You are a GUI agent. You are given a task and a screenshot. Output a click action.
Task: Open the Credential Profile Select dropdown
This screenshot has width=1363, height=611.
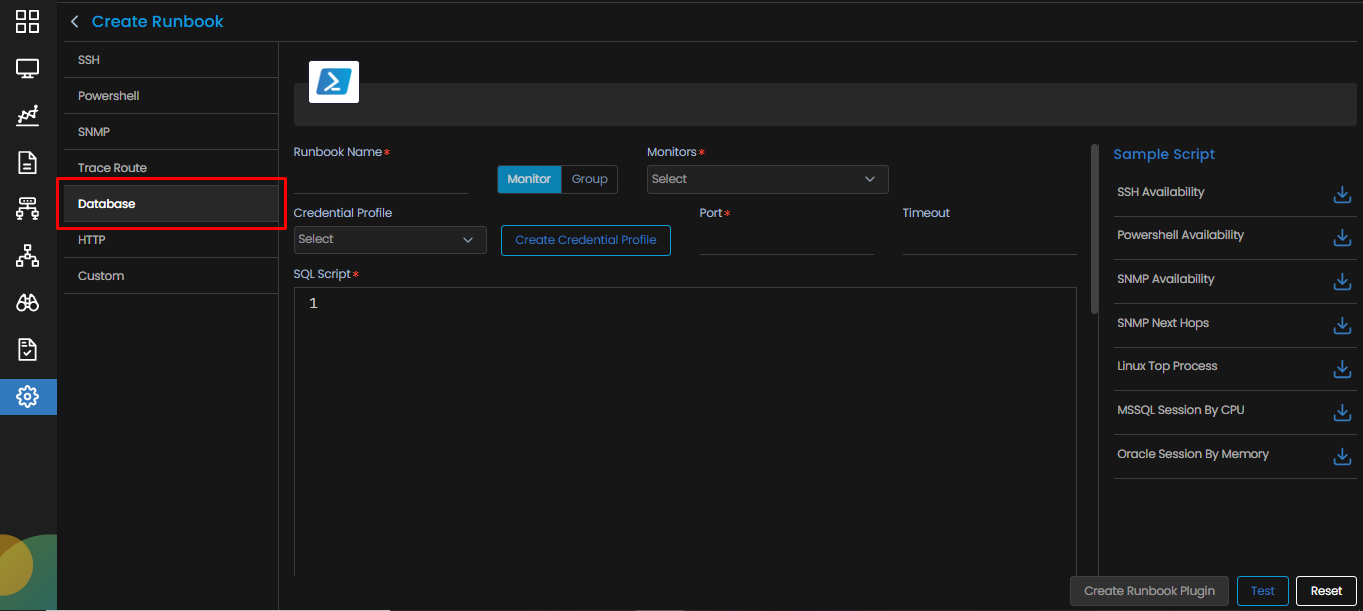point(390,240)
